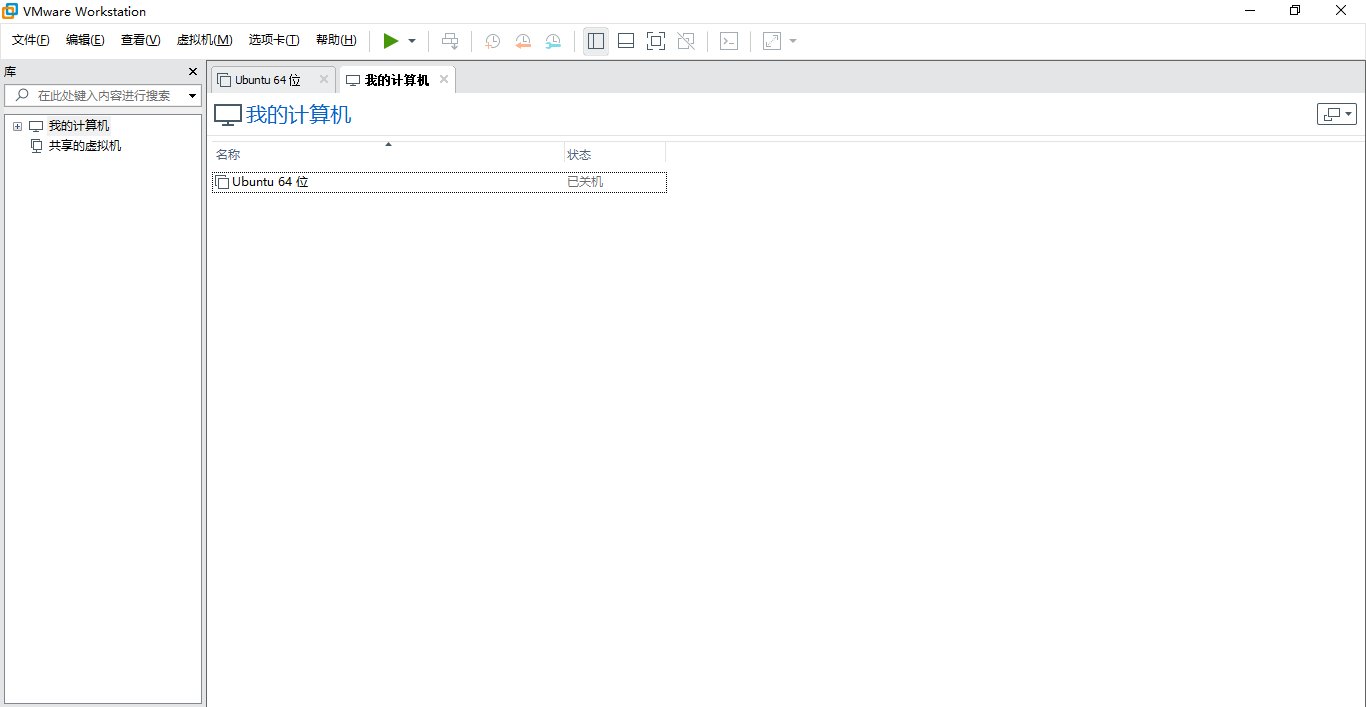Open the 虚拟机(M) menu
Screen dimensions: 1366x707
[x=204, y=40]
